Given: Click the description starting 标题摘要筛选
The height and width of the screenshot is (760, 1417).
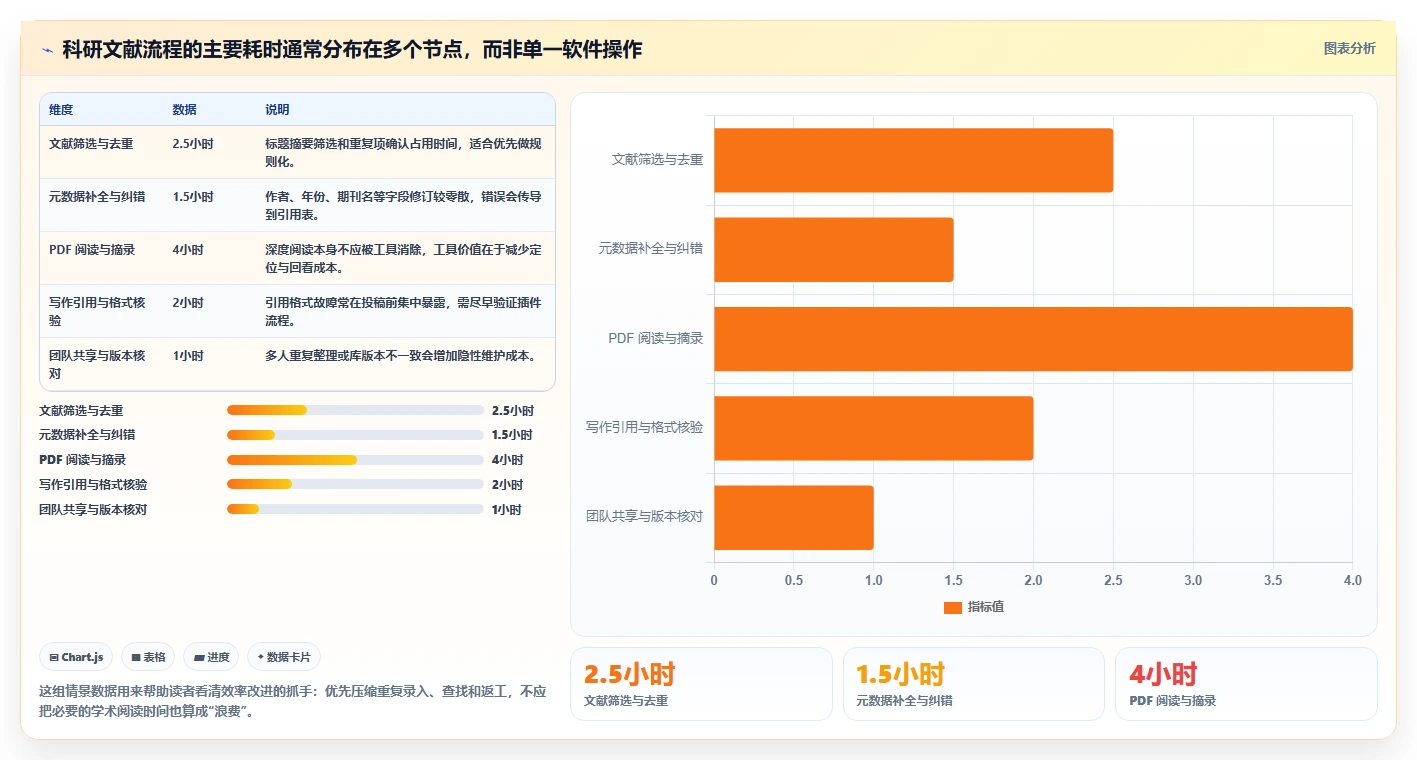Looking at the screenshot, I should click(403, 152).
